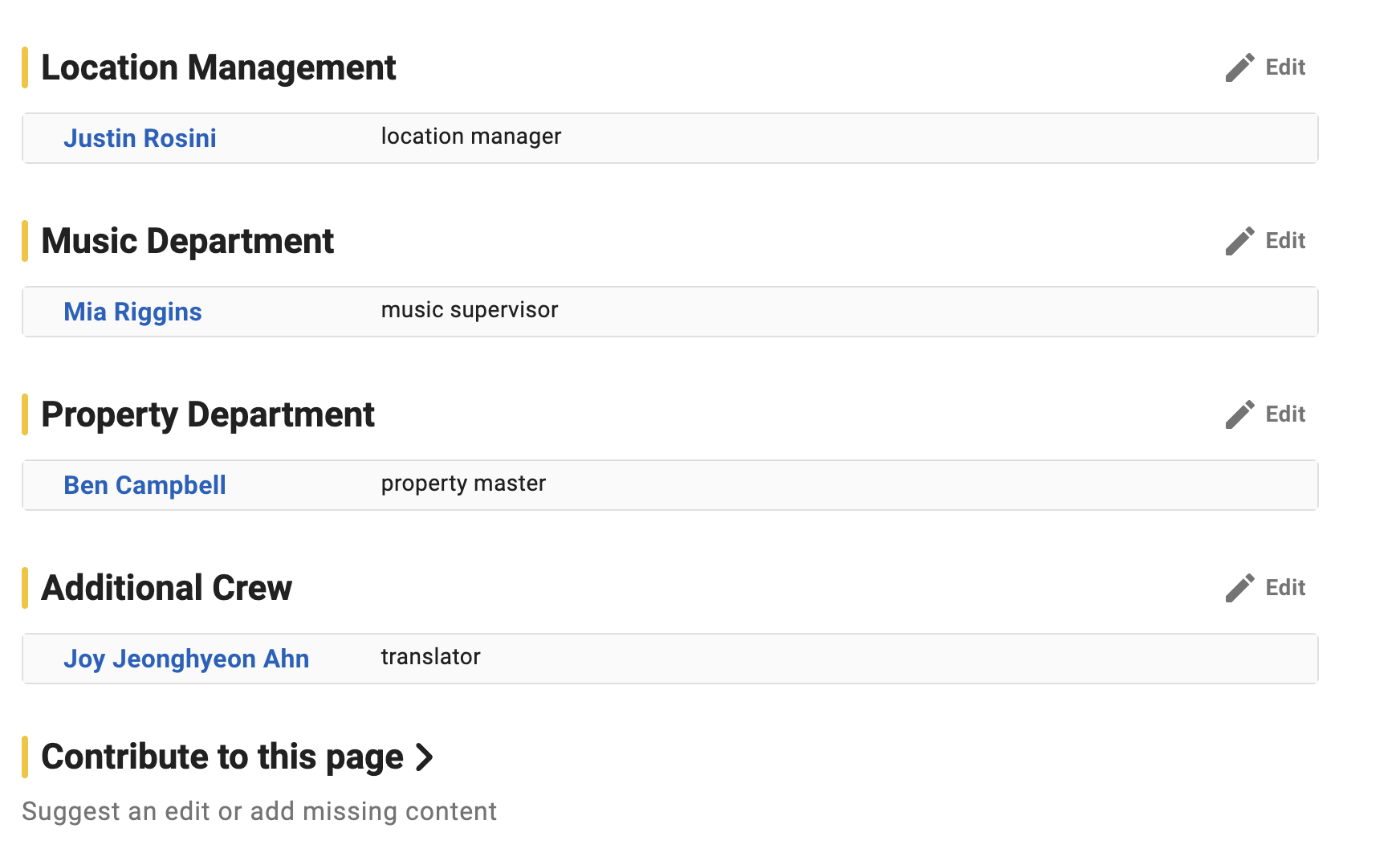The image size is (1400, 861).
Task: Click the Edit label next to Location Management
Action: [x=1285, y=67]
